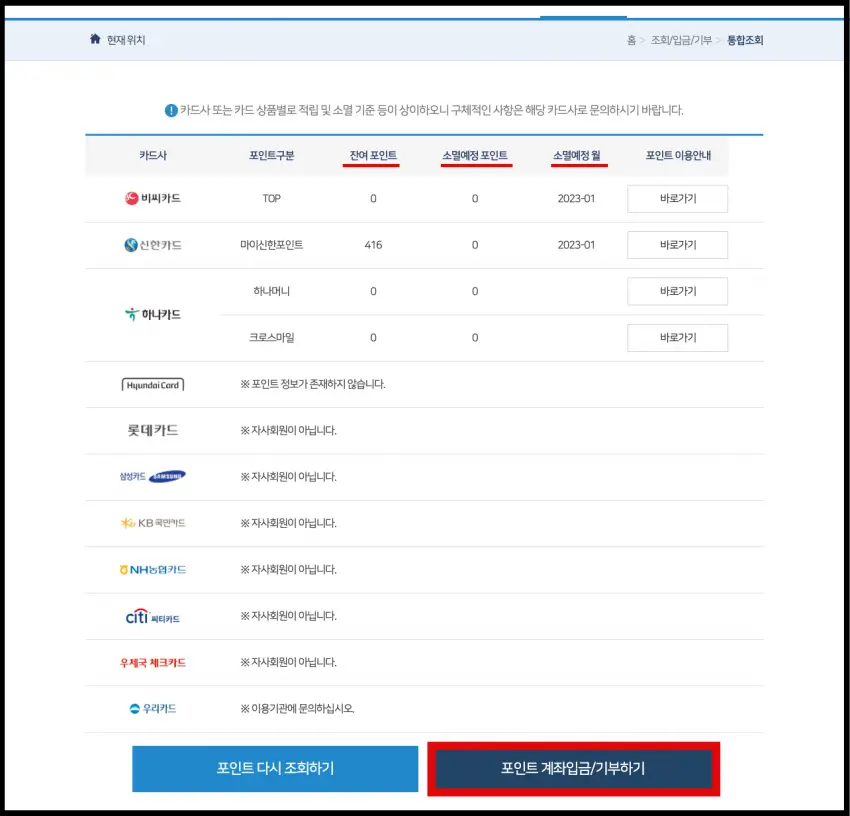The width and height of the screenshot is (850, 816).
Task: Open 바로가기 for 마이신한포인트
Action: 677,245
